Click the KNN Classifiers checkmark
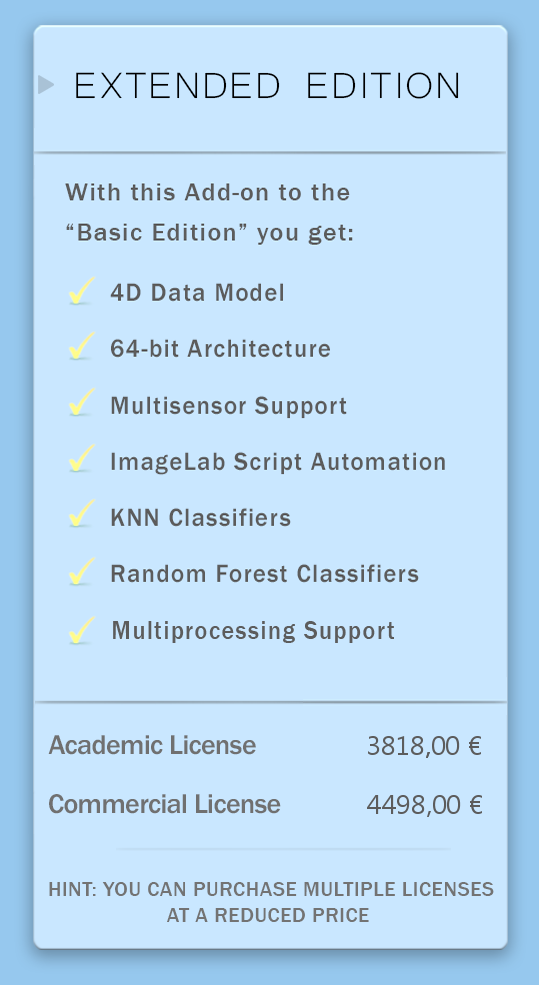539x985 pixels. pos(82,514)
